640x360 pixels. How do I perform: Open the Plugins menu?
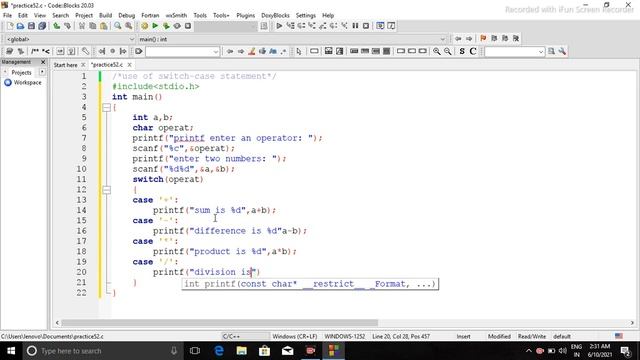pos(245,15)
